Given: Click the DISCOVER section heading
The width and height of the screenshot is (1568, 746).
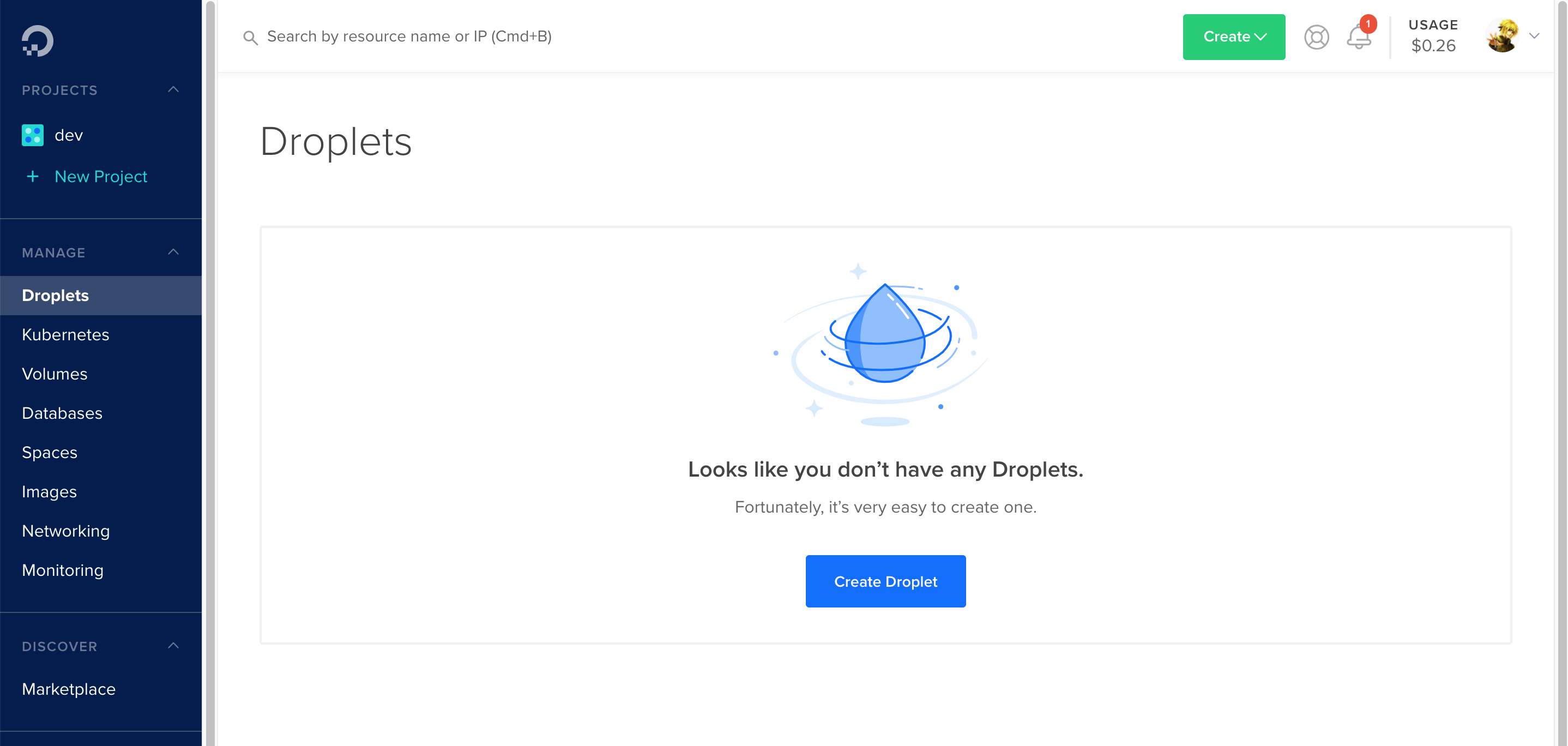Looking at the screenshot, I should 59,647.
